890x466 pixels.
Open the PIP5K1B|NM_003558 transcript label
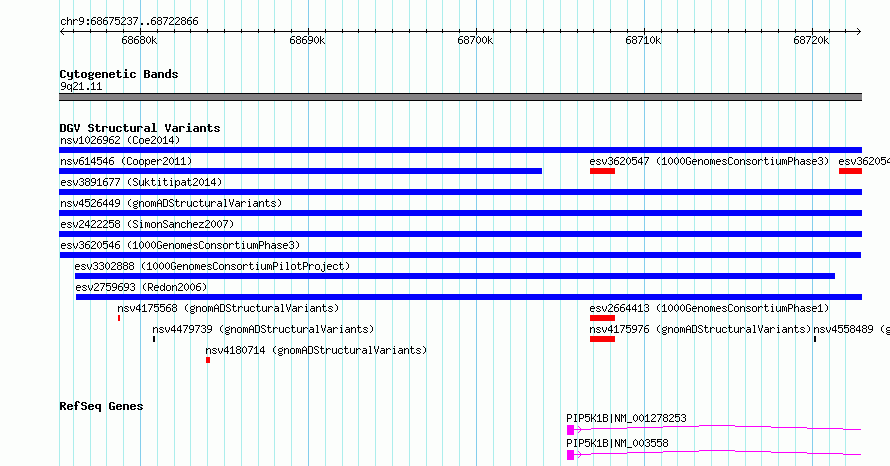[x=617, y=443]
